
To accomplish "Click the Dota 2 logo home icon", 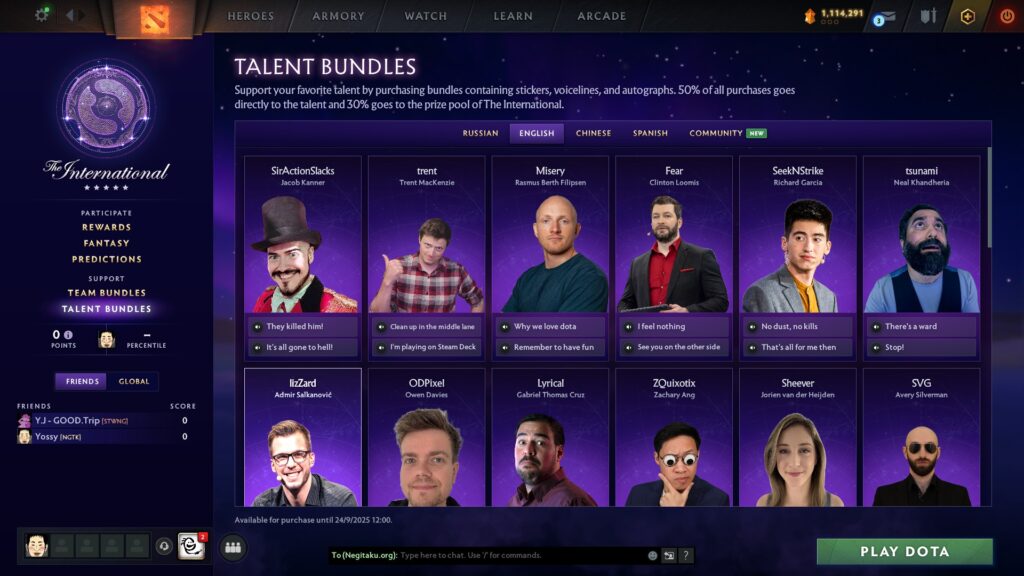I will pyautogui.click(x=155, y=18).
